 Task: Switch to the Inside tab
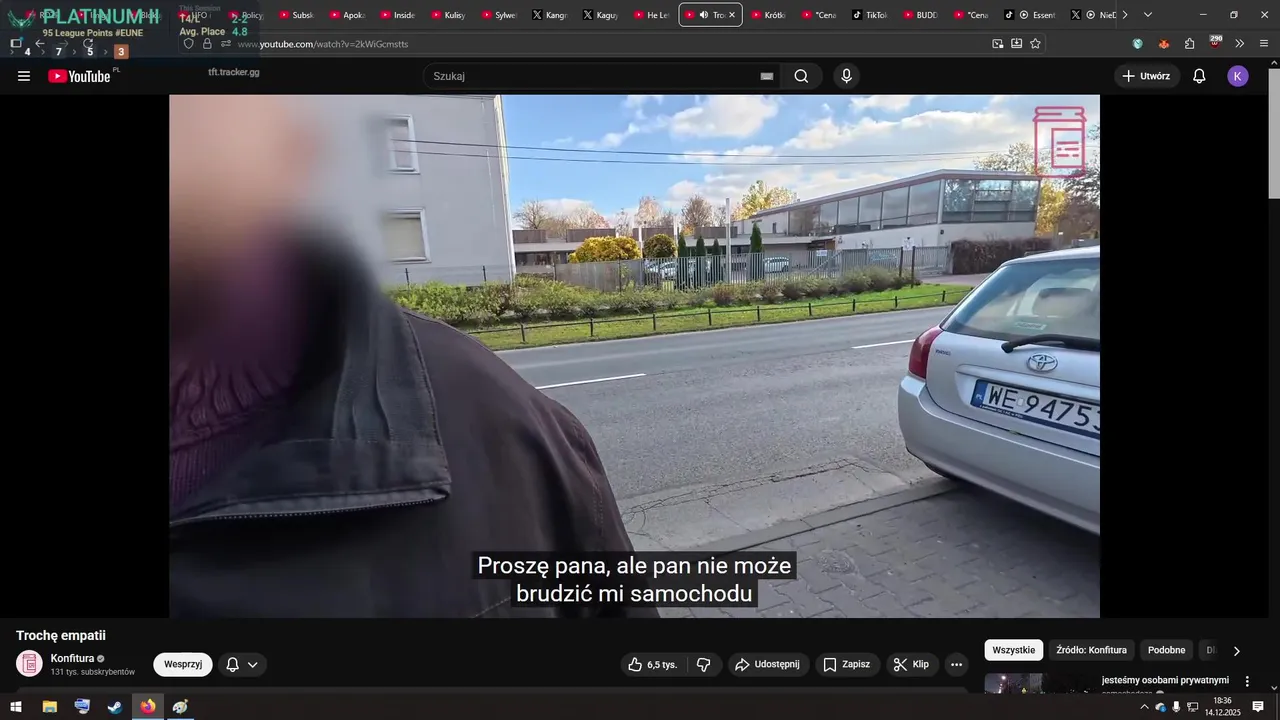pos(399,15)
